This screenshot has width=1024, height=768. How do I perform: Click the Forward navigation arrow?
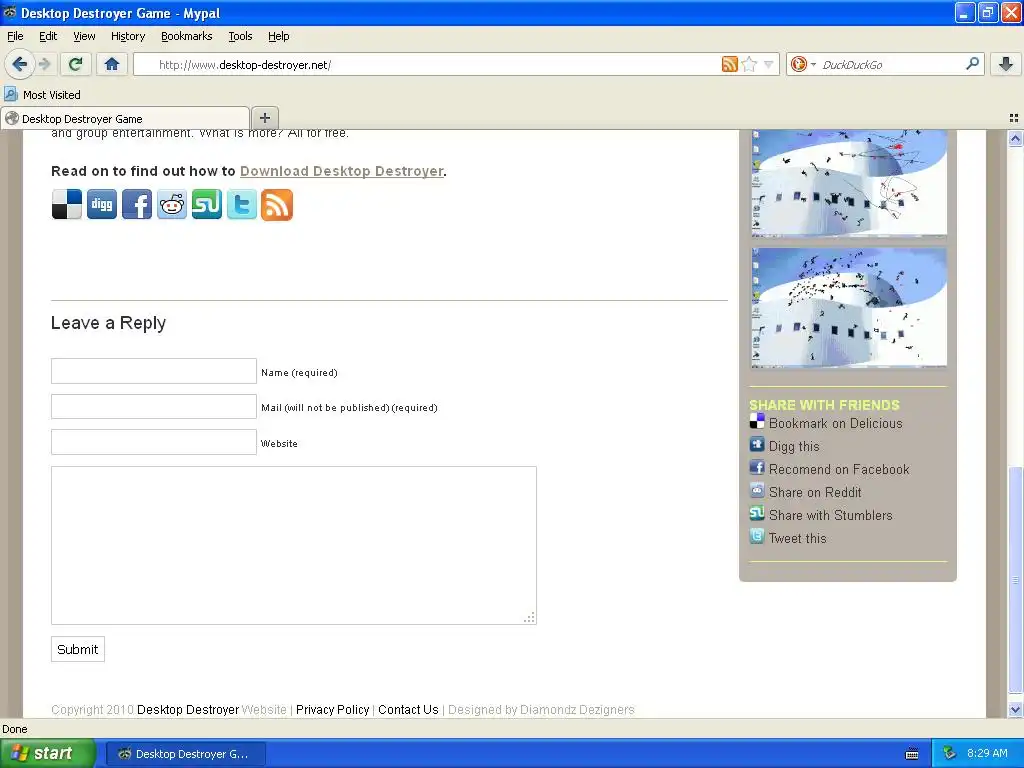pyautogui.click(x=44, y=64)
